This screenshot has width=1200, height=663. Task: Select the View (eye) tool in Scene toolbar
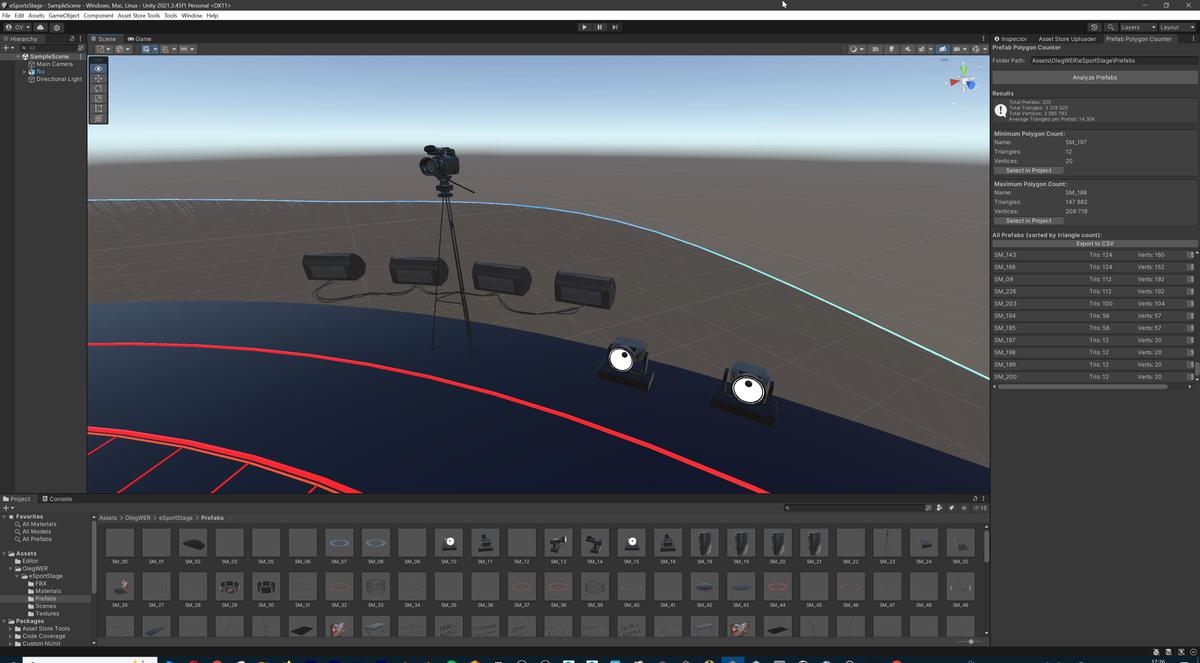tap(98, 69)
